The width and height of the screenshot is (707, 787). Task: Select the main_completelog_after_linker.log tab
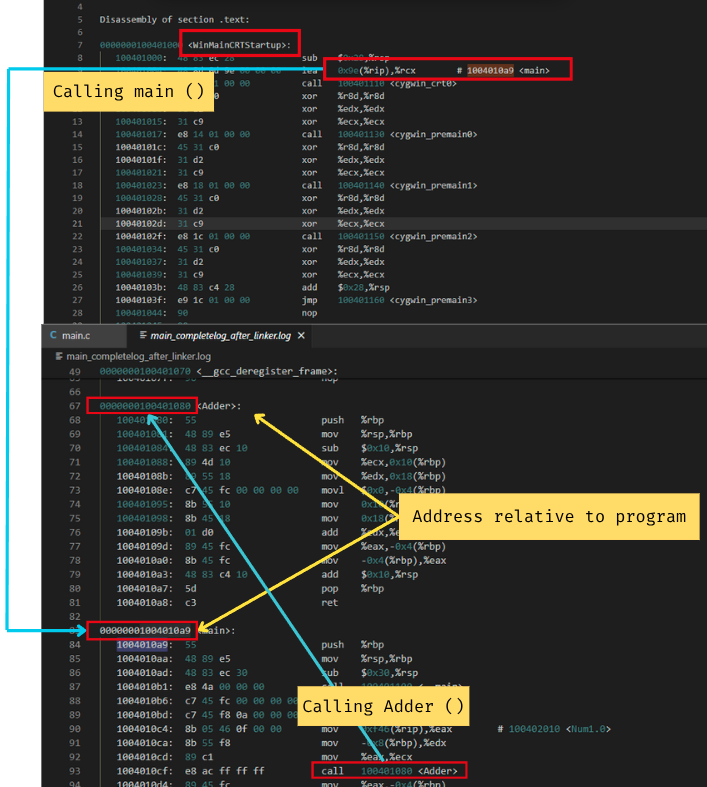[222, 335]
